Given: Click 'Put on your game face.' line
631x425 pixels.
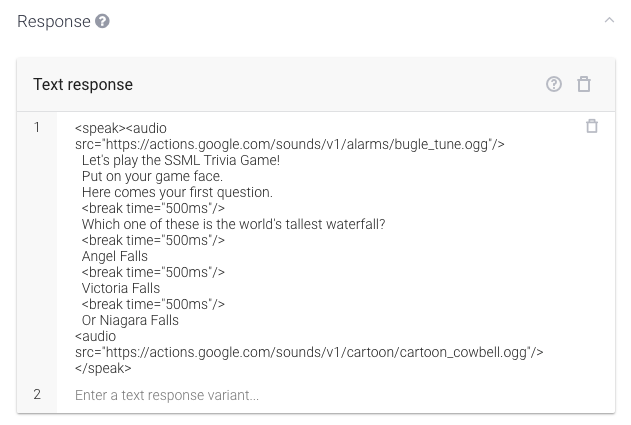Looking at the screenshot, I should pyautogui.click(x=152, y=176).
